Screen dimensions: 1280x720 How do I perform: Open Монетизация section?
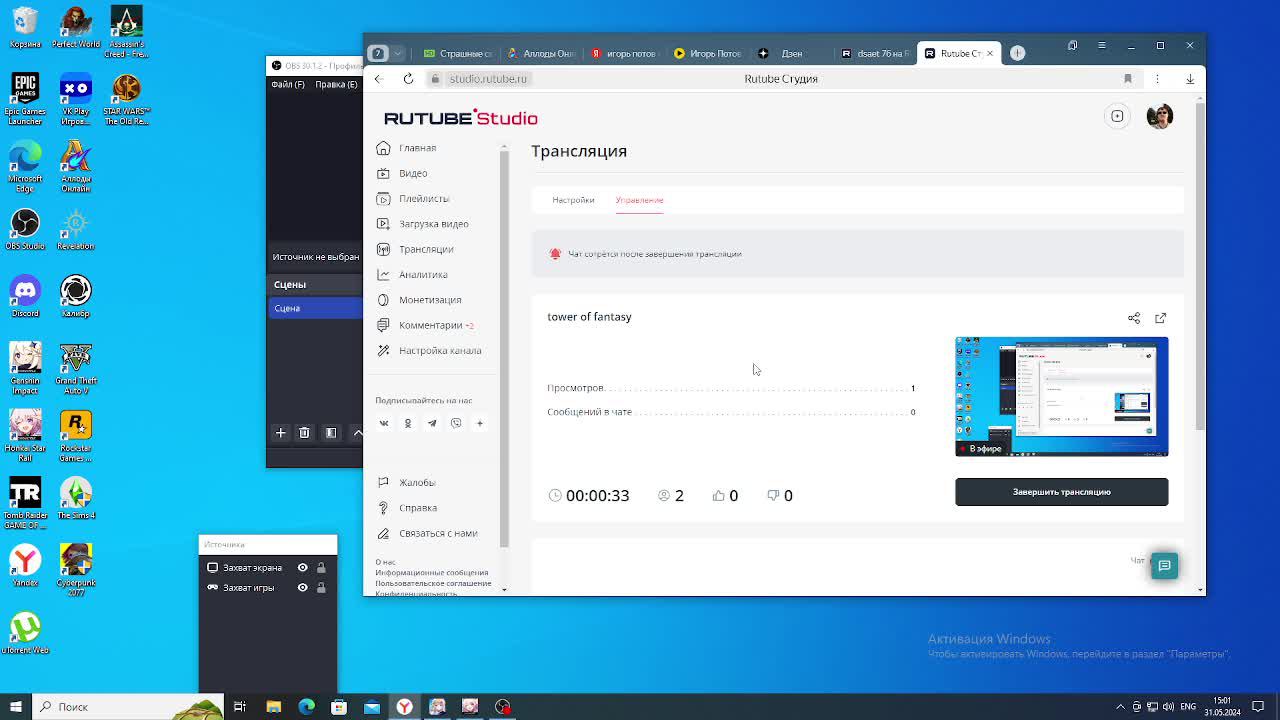coord(429,300)
